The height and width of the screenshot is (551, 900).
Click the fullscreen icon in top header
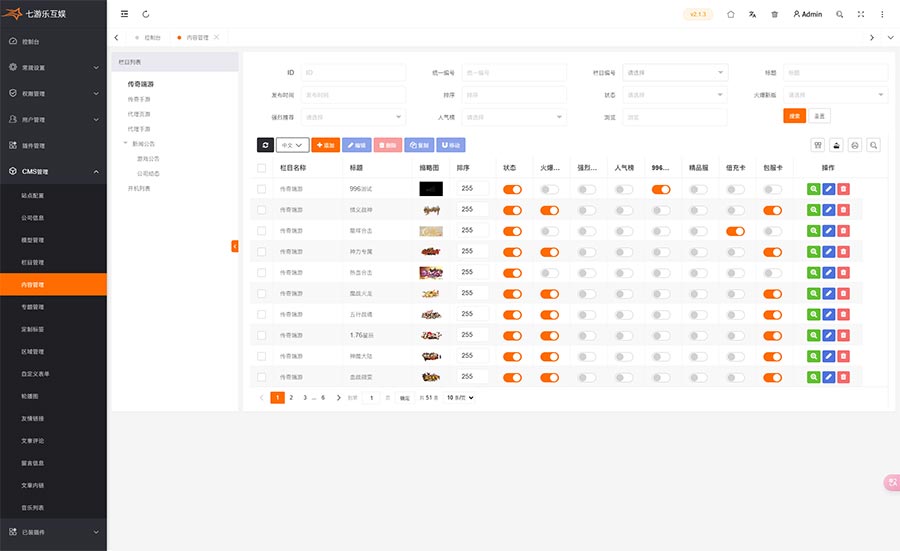coord(860,14)
